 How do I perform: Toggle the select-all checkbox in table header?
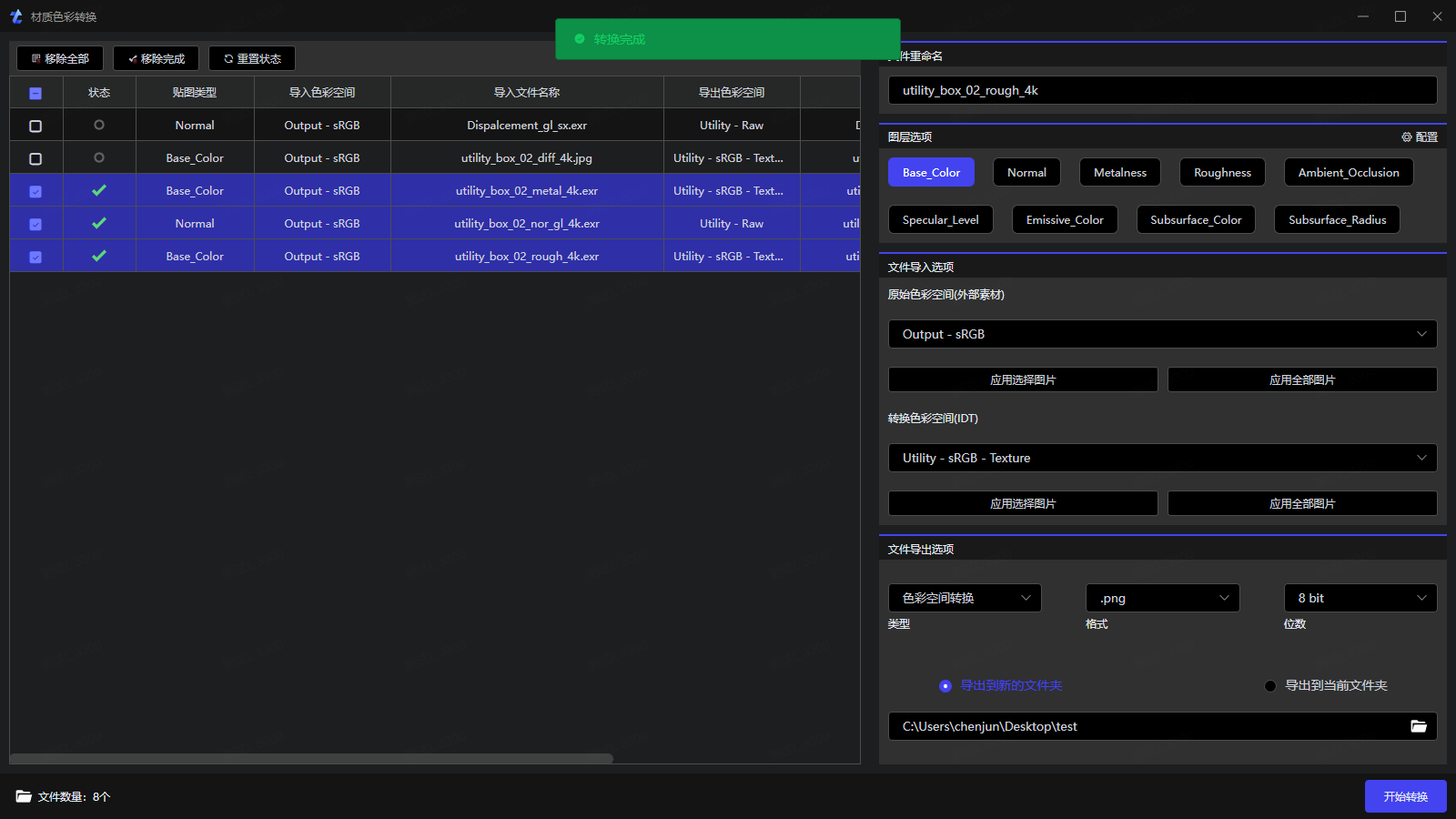point(35,93)
